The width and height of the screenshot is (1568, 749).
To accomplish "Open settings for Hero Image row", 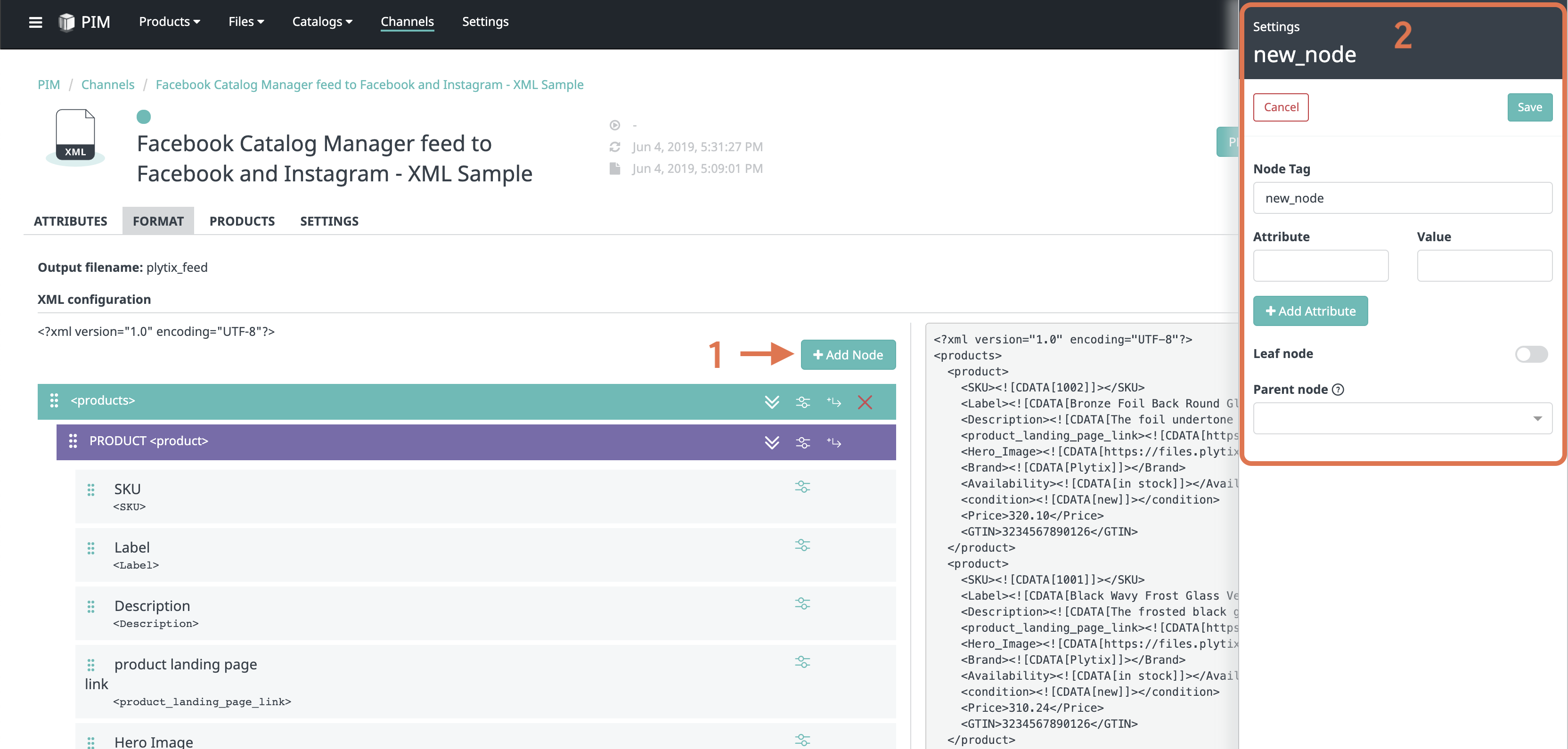I will point(802,740).
